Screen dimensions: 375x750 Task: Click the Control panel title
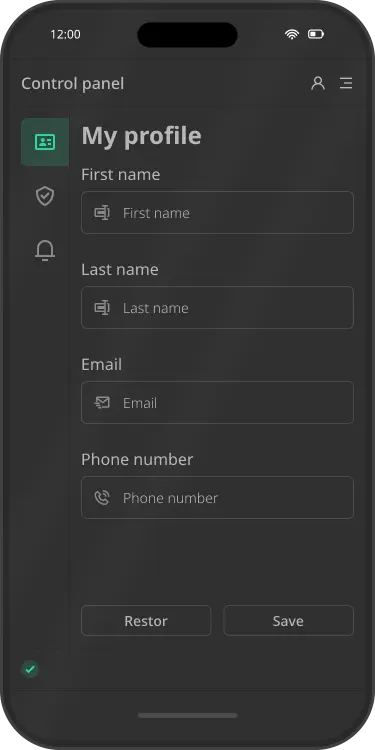[x=73, y=84]
